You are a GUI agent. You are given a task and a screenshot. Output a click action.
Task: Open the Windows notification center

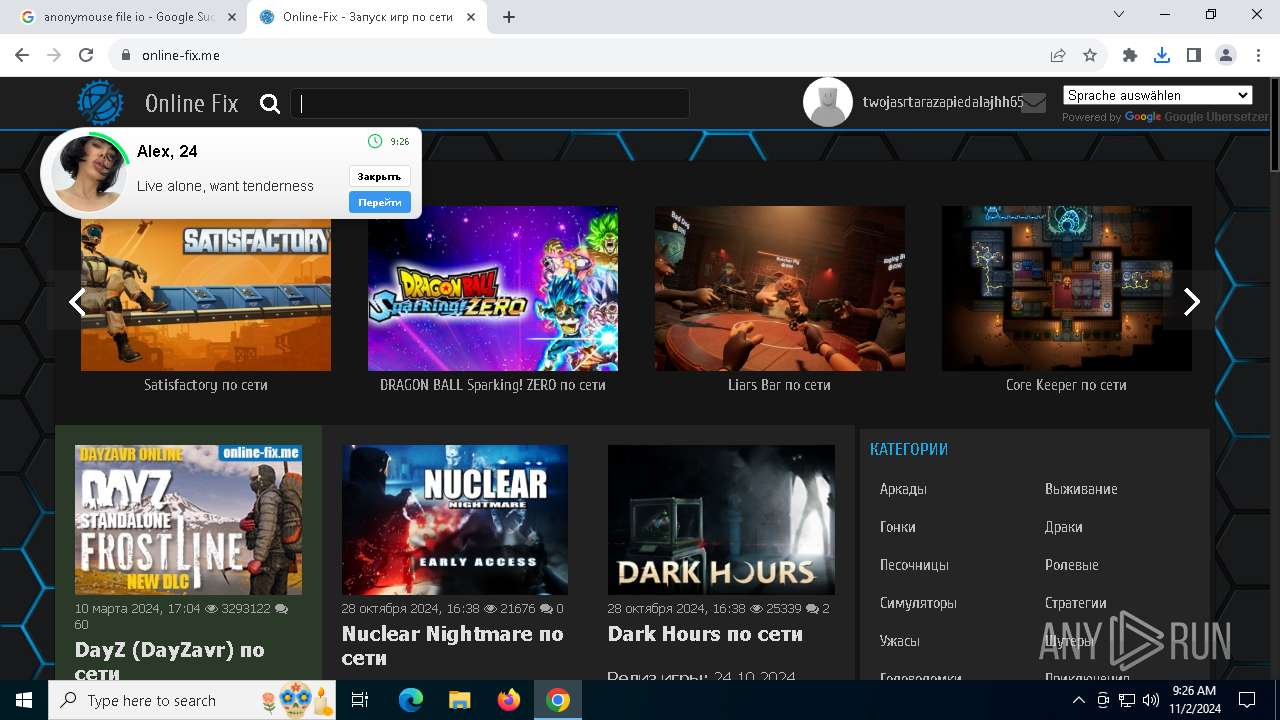pyautogui.click(x=1247, y=700)
